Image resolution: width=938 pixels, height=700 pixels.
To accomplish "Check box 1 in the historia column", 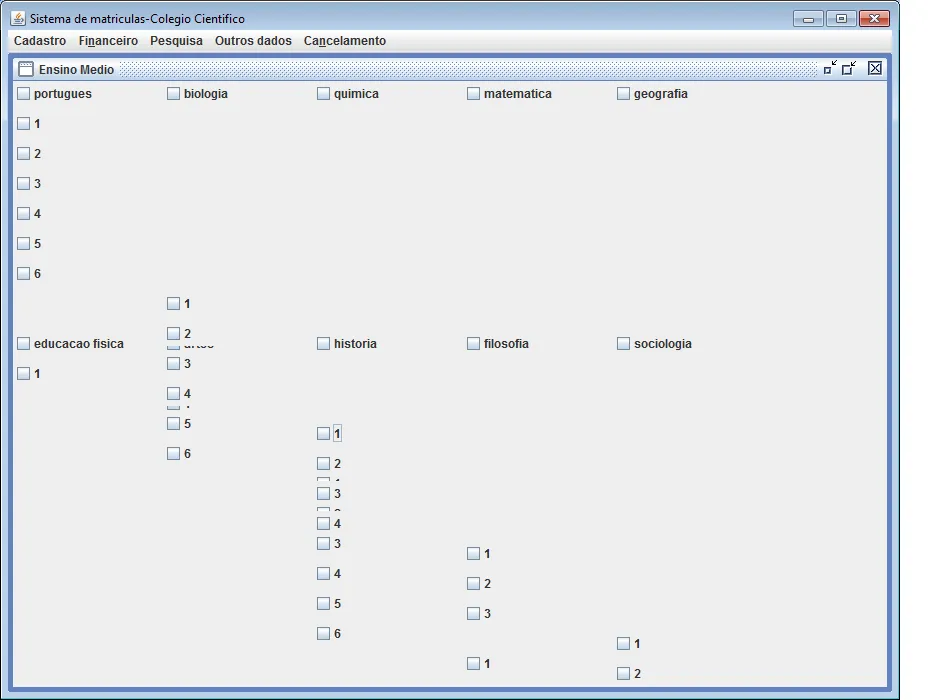I will pos(324,433).
